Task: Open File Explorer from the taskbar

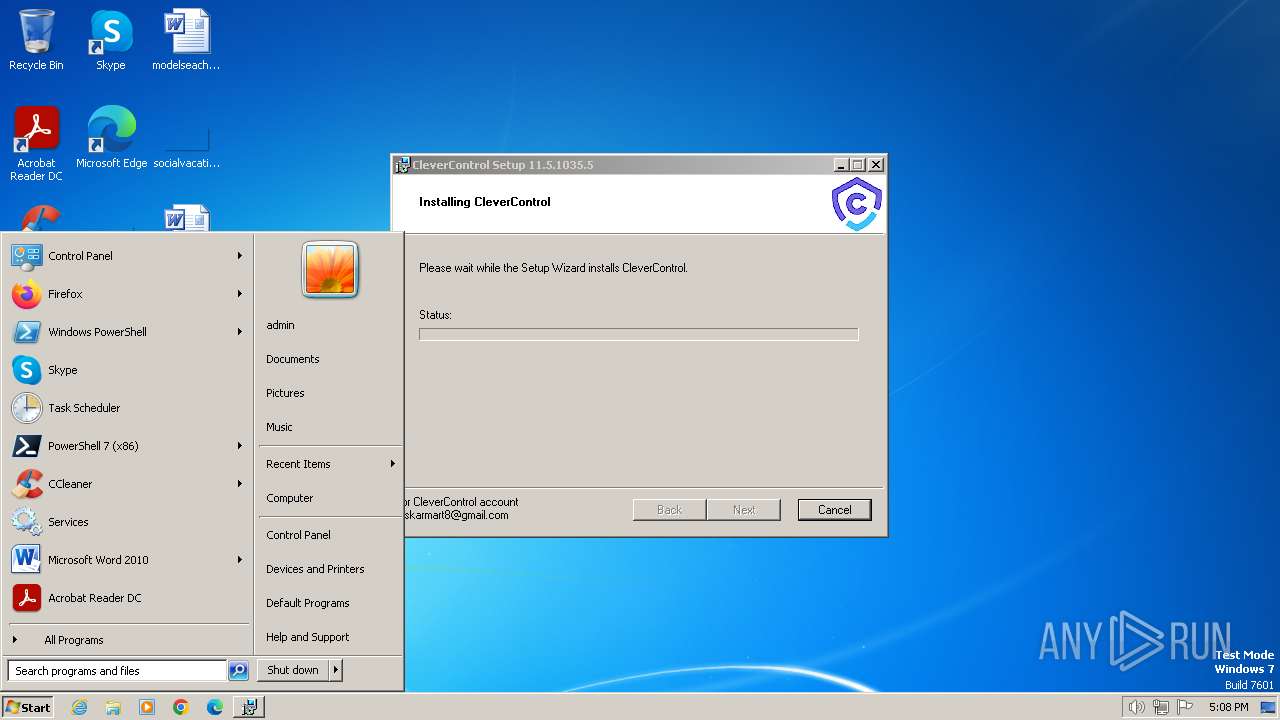Action: click(x=113, y=707)
